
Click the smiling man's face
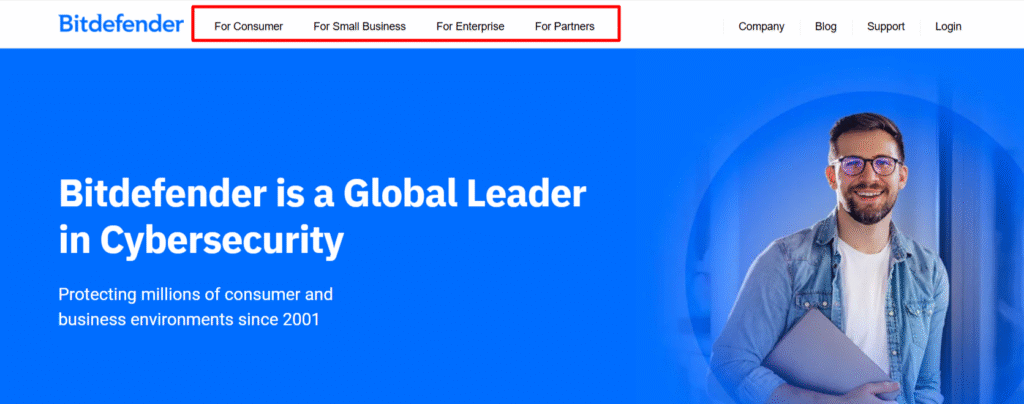[x=866, y=175]
